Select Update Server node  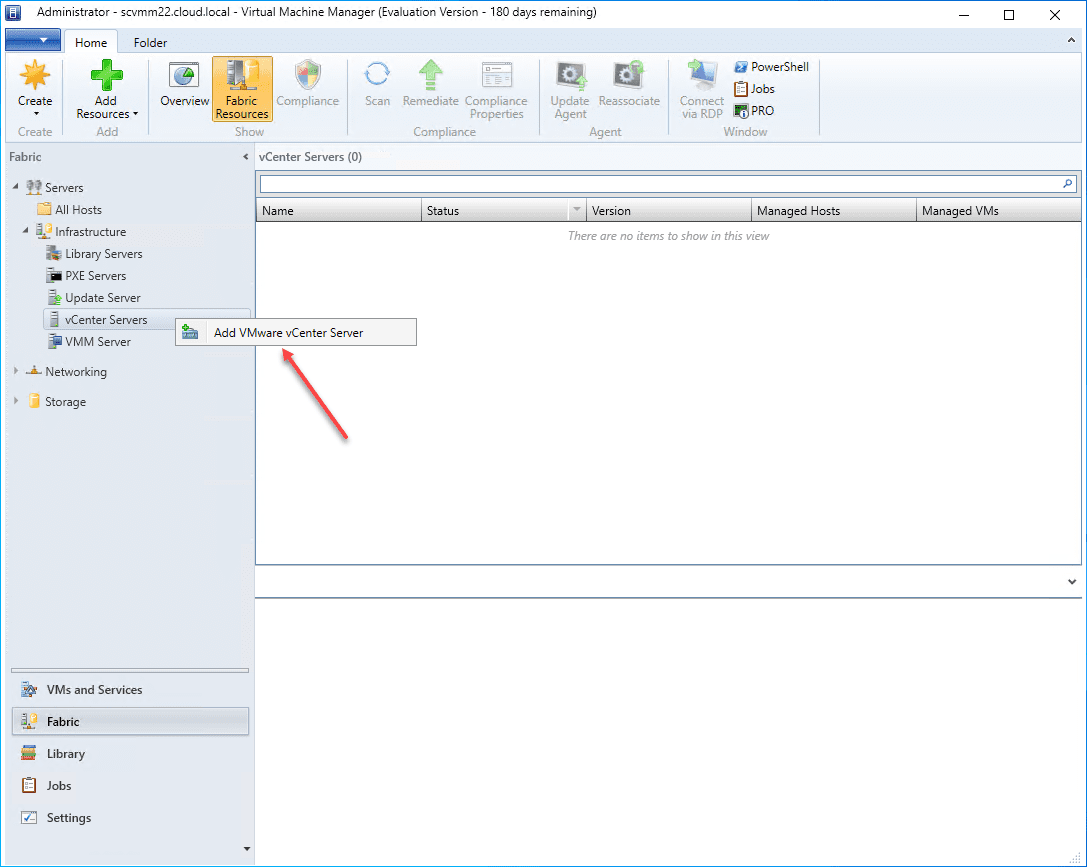[x=94, y=298]
